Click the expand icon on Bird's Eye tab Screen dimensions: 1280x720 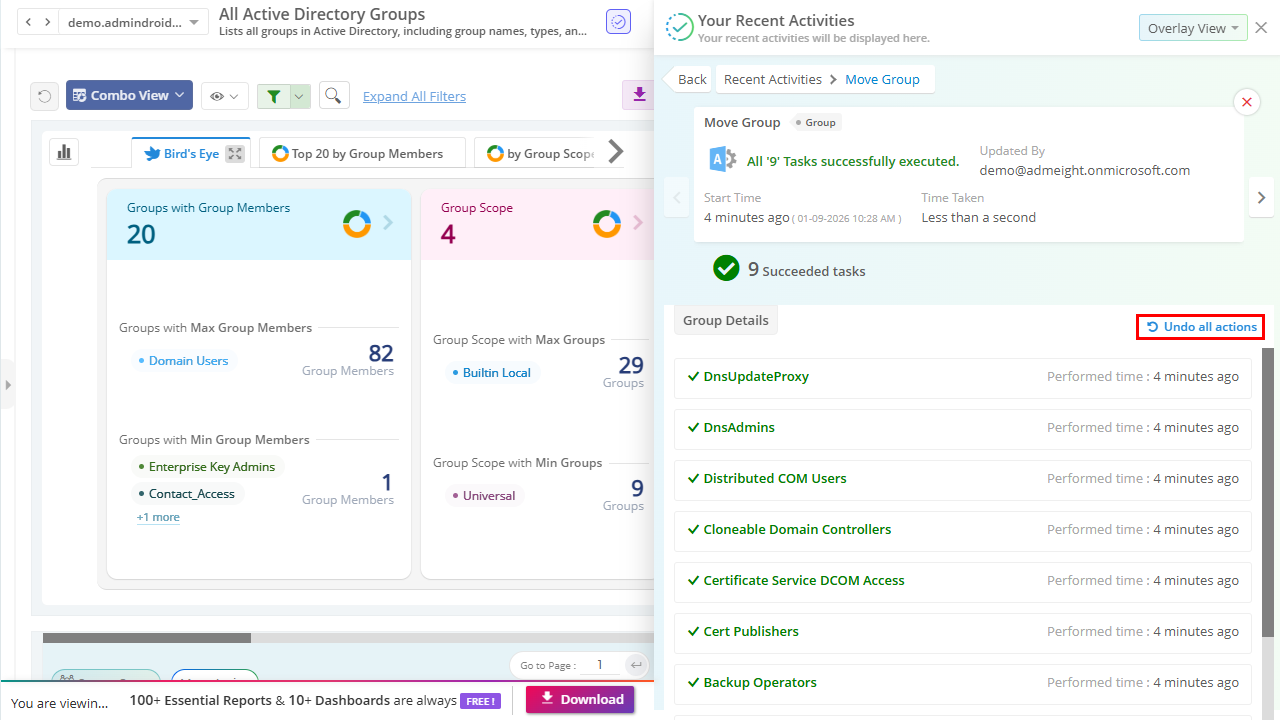coord(235,153)
